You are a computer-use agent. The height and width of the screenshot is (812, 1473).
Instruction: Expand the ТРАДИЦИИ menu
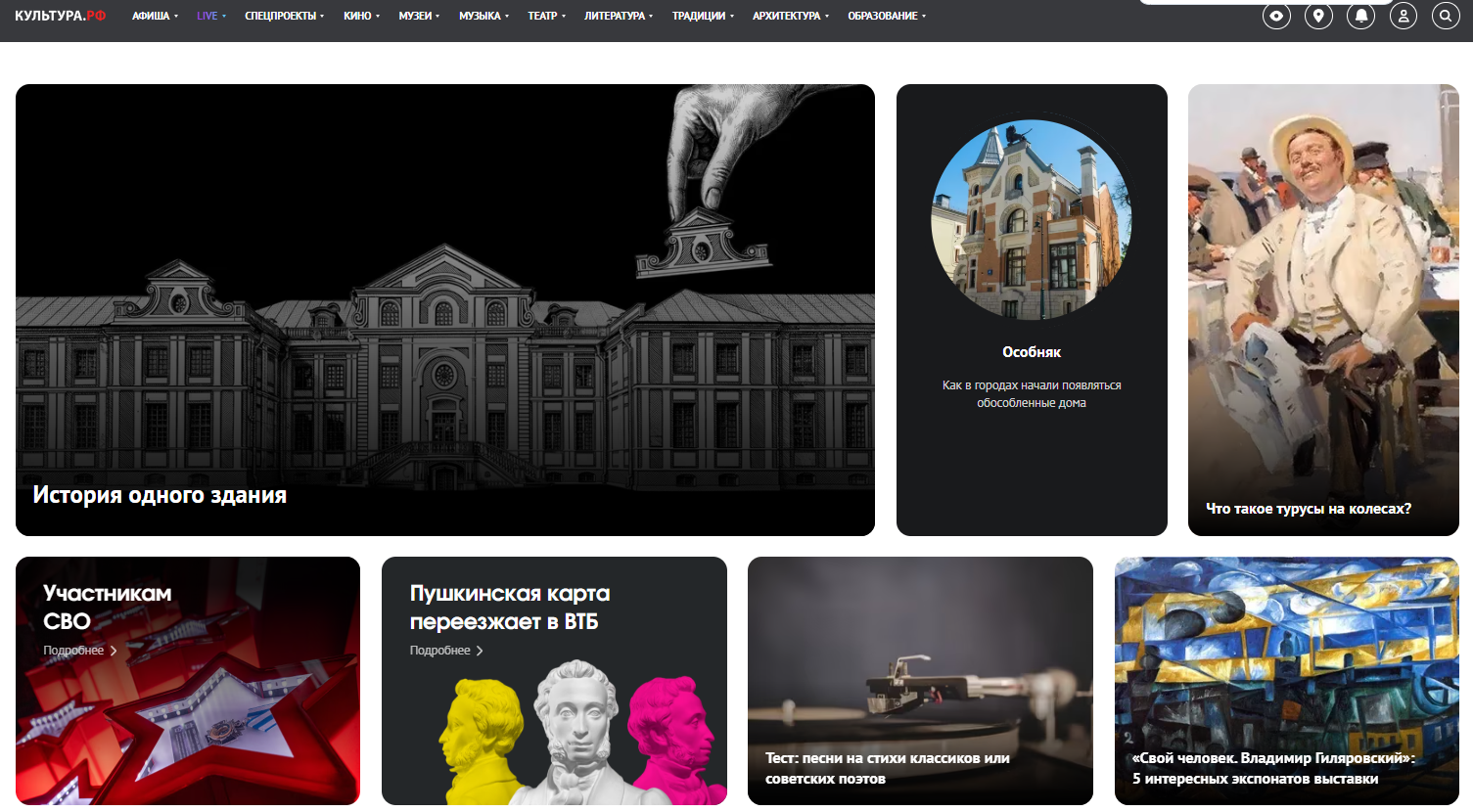coord(703,16)
